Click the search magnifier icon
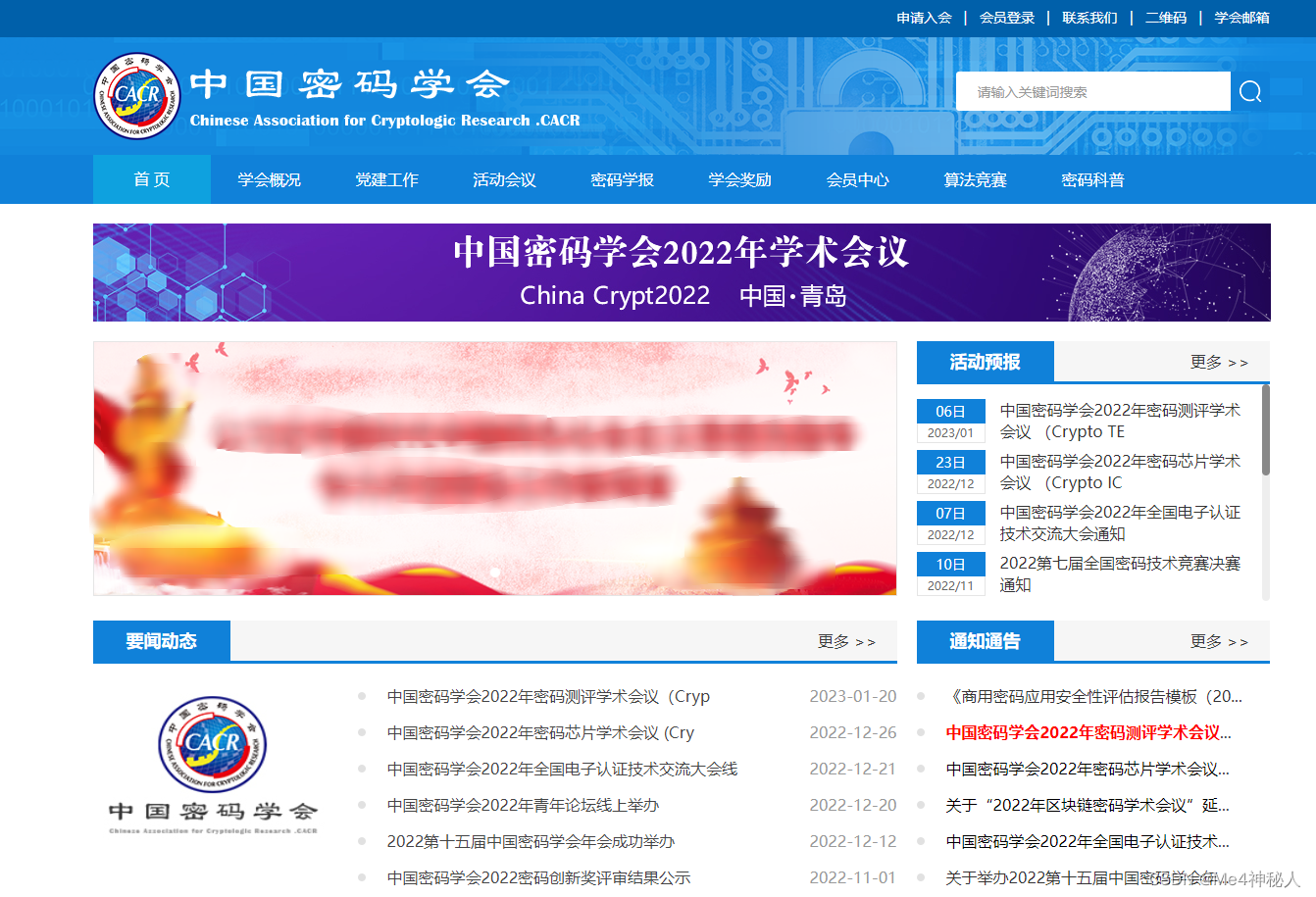1316x897 pixels. pos(1250,91)
